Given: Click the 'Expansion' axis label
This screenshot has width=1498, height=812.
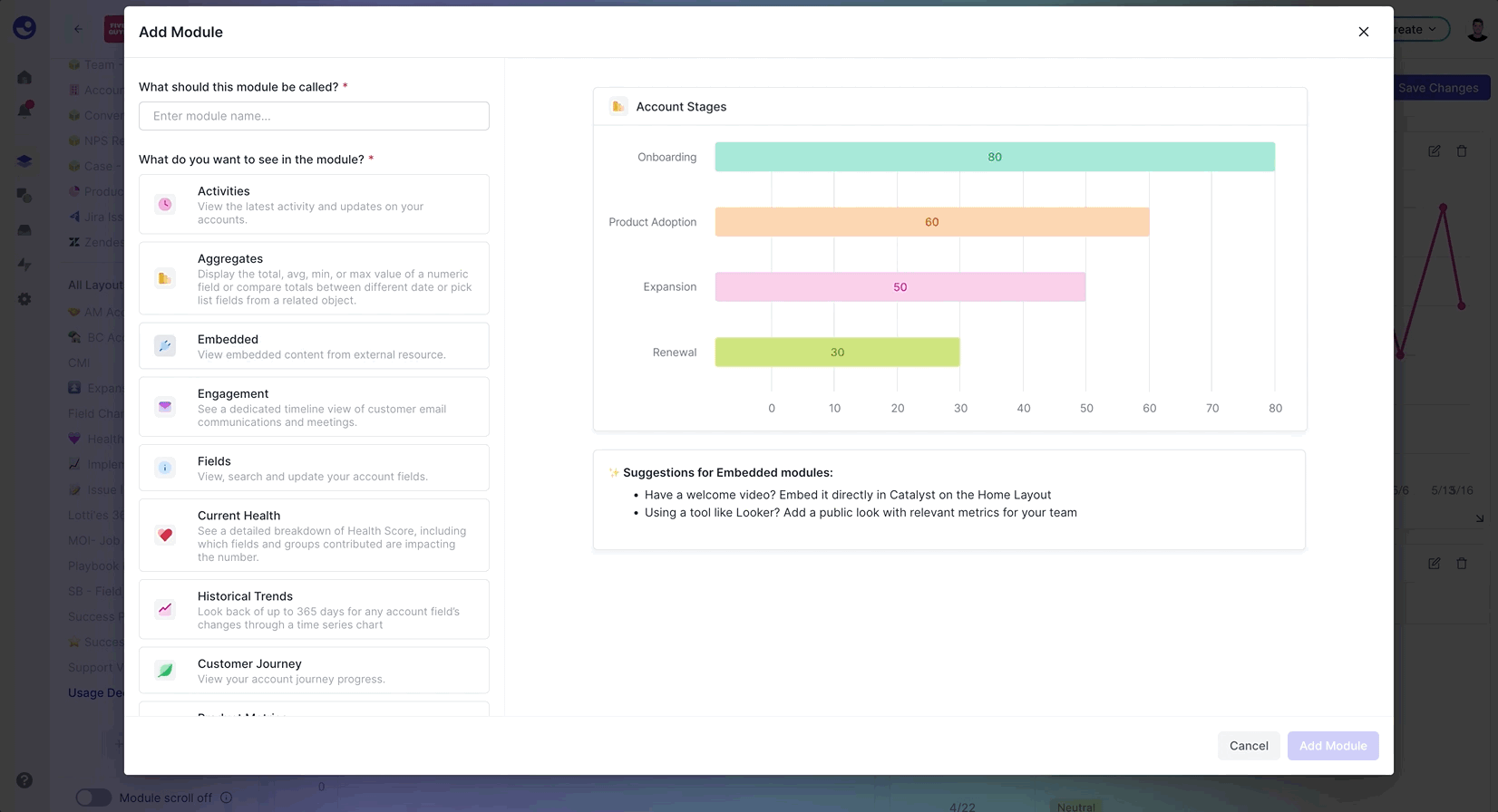Looking at the screenshot, I should pyautogui.click(x=669, y=287).
